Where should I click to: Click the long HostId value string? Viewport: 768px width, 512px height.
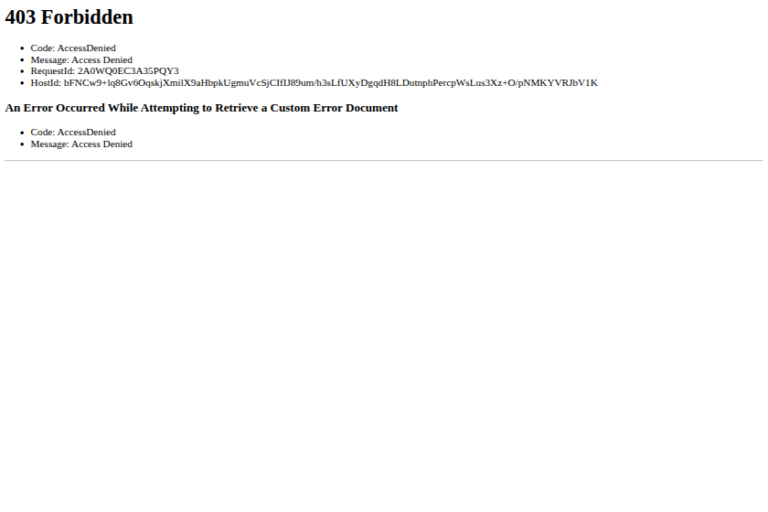click(x=331, y=83)
